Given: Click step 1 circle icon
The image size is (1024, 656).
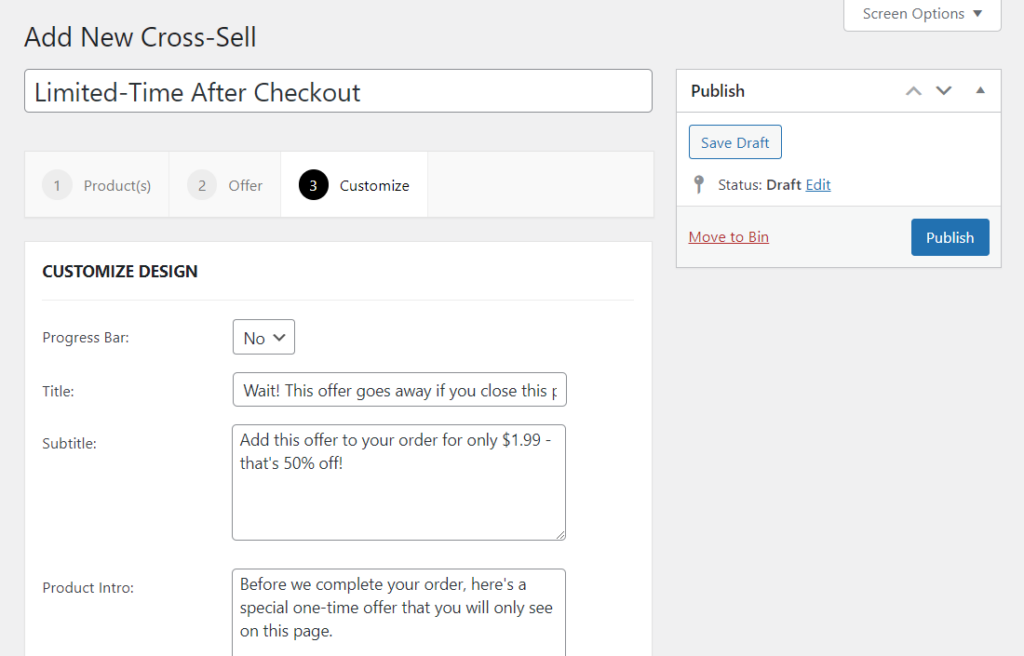Looking at the screenshot, I should [57, 185].
